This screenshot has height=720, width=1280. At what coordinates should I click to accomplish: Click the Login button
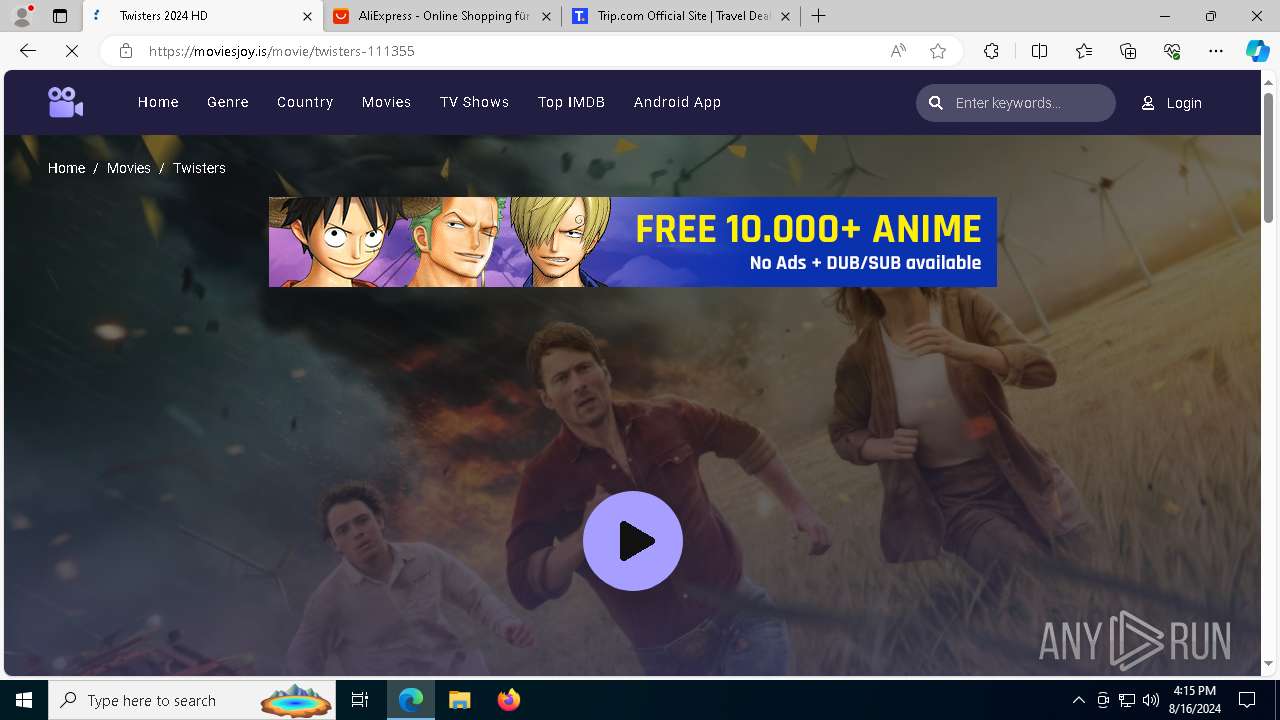tap(1172, 103)
